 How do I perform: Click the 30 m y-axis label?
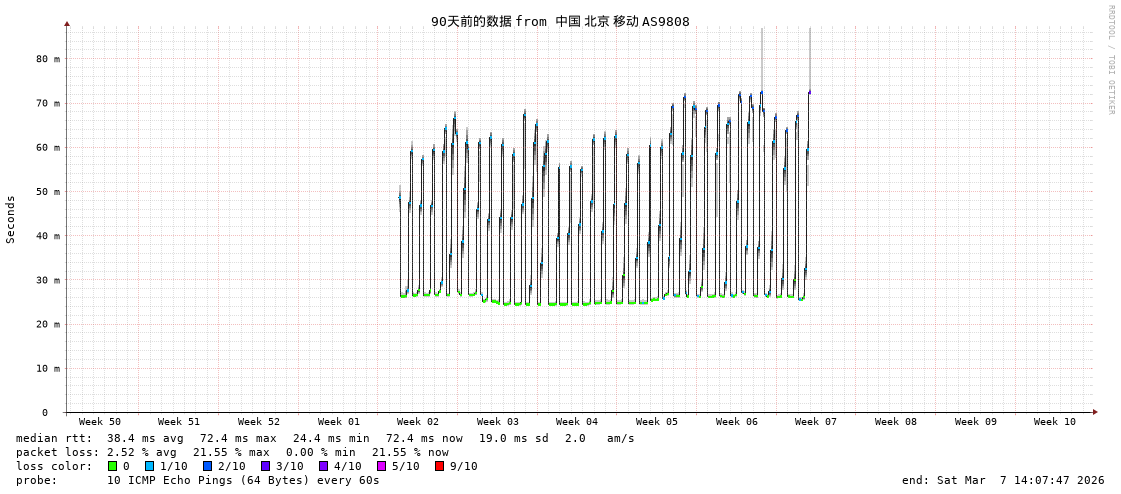(x=48, y=280)
